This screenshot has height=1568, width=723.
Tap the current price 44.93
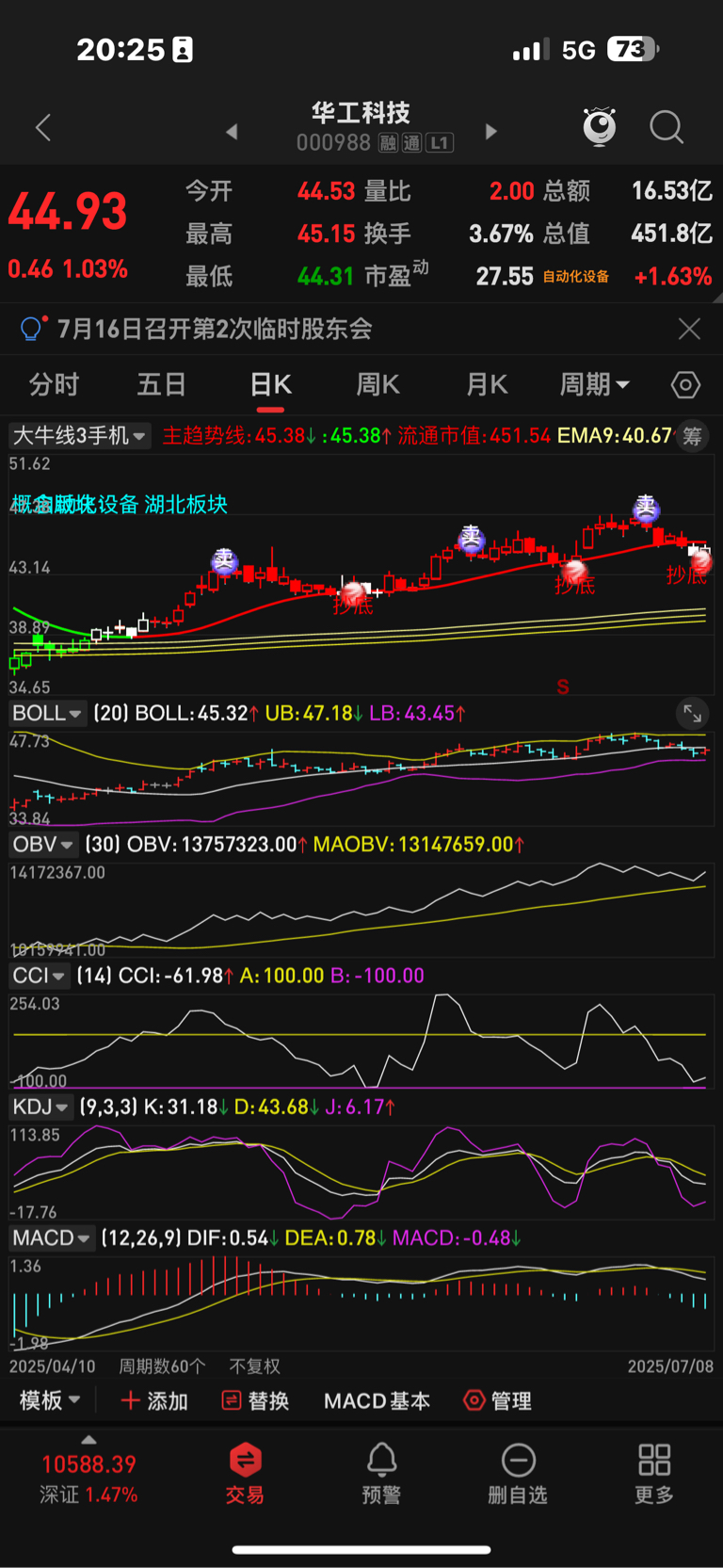coord(68,211)
